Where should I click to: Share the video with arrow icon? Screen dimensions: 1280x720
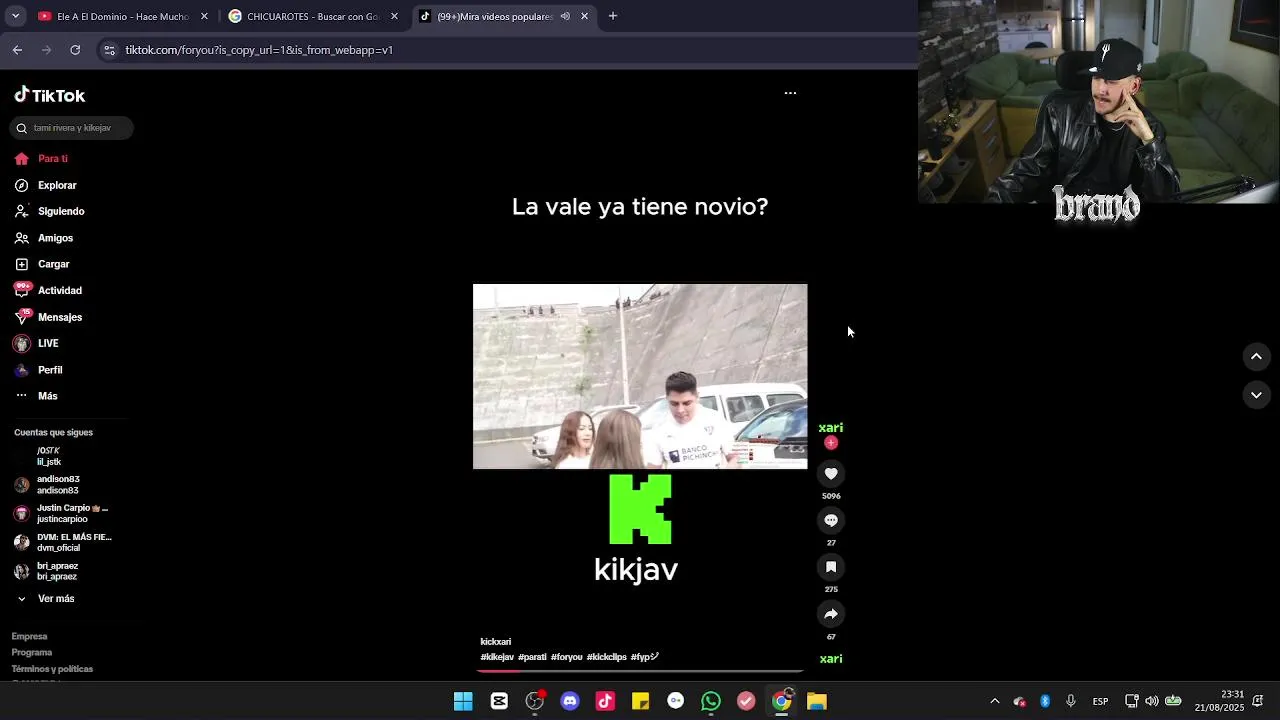[x=831, y=614]
